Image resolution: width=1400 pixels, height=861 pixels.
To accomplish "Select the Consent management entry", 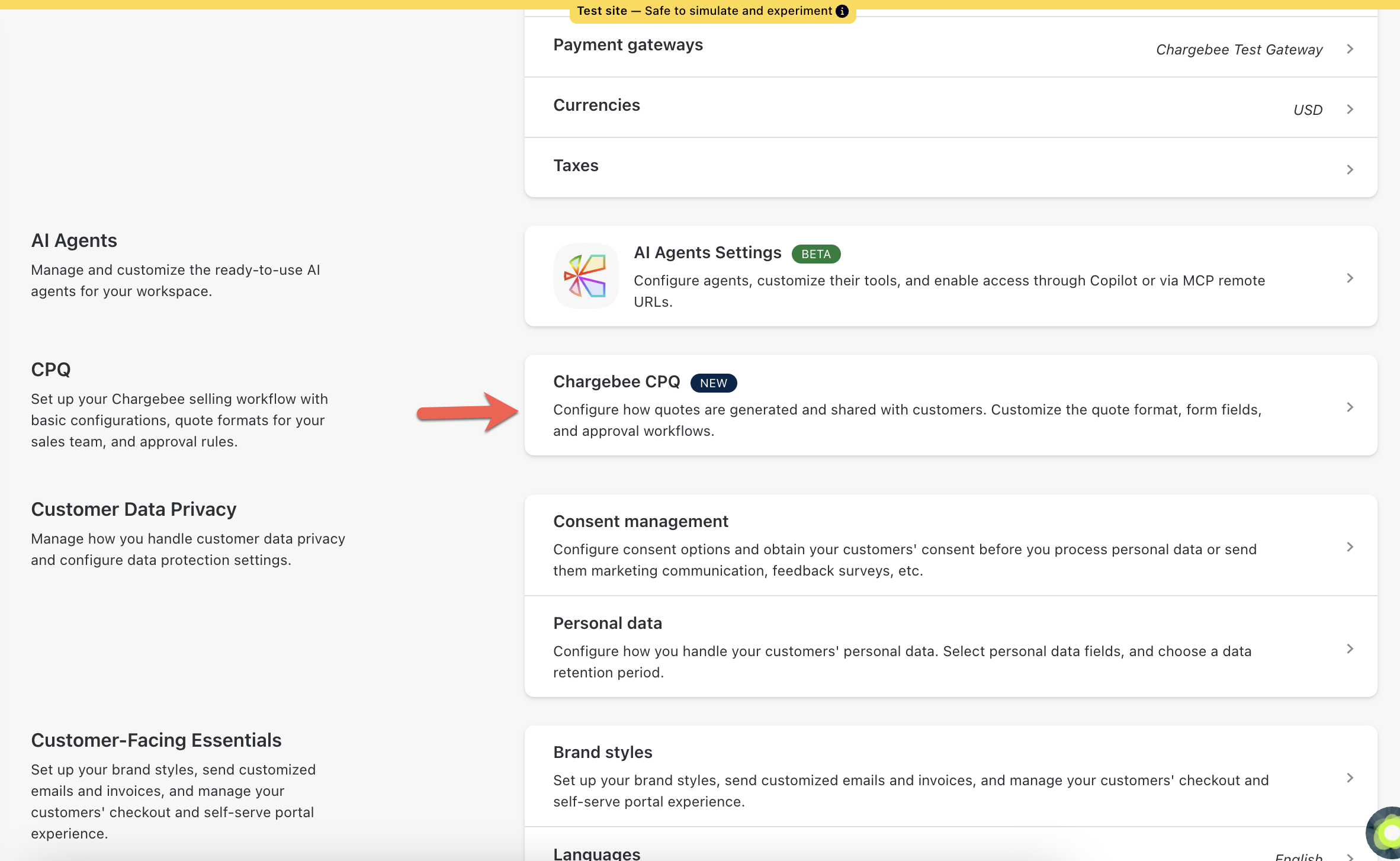I will (x=640, y=522).
